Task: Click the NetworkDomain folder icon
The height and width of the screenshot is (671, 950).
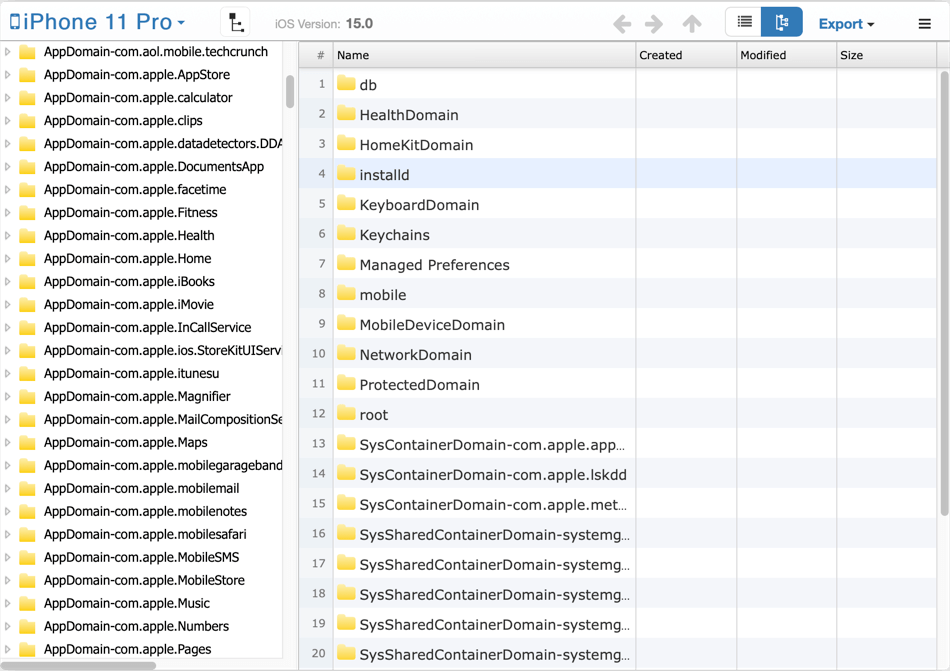Action: coord(346,353)
